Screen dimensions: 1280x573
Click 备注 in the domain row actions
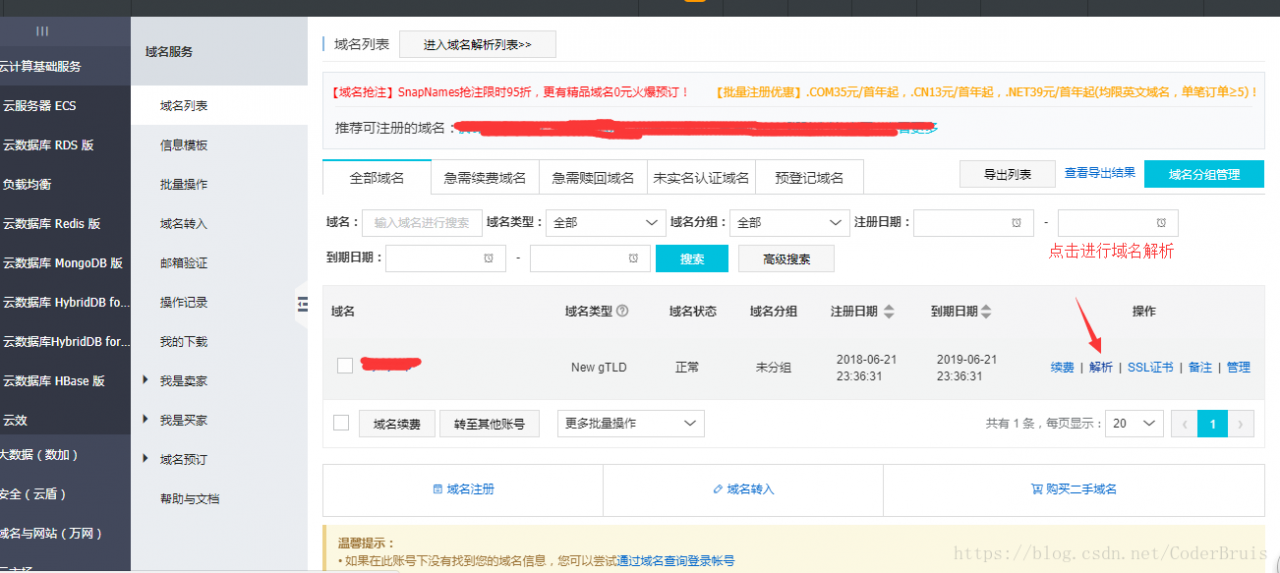1200,367
